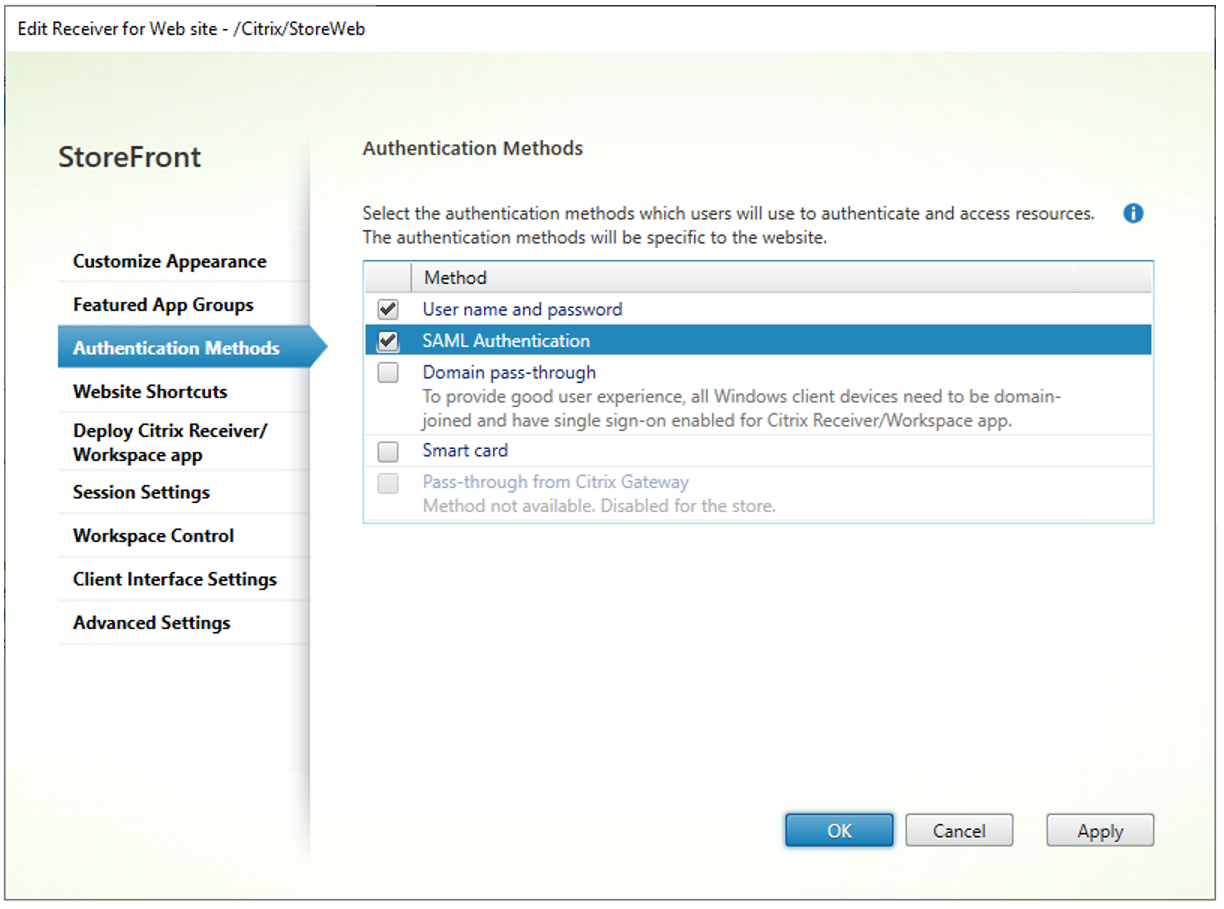Viewport: 1224px width, 909px height.
Task: Toggle the SAML Authentication checkbox
Action: (x=388, y=341)
